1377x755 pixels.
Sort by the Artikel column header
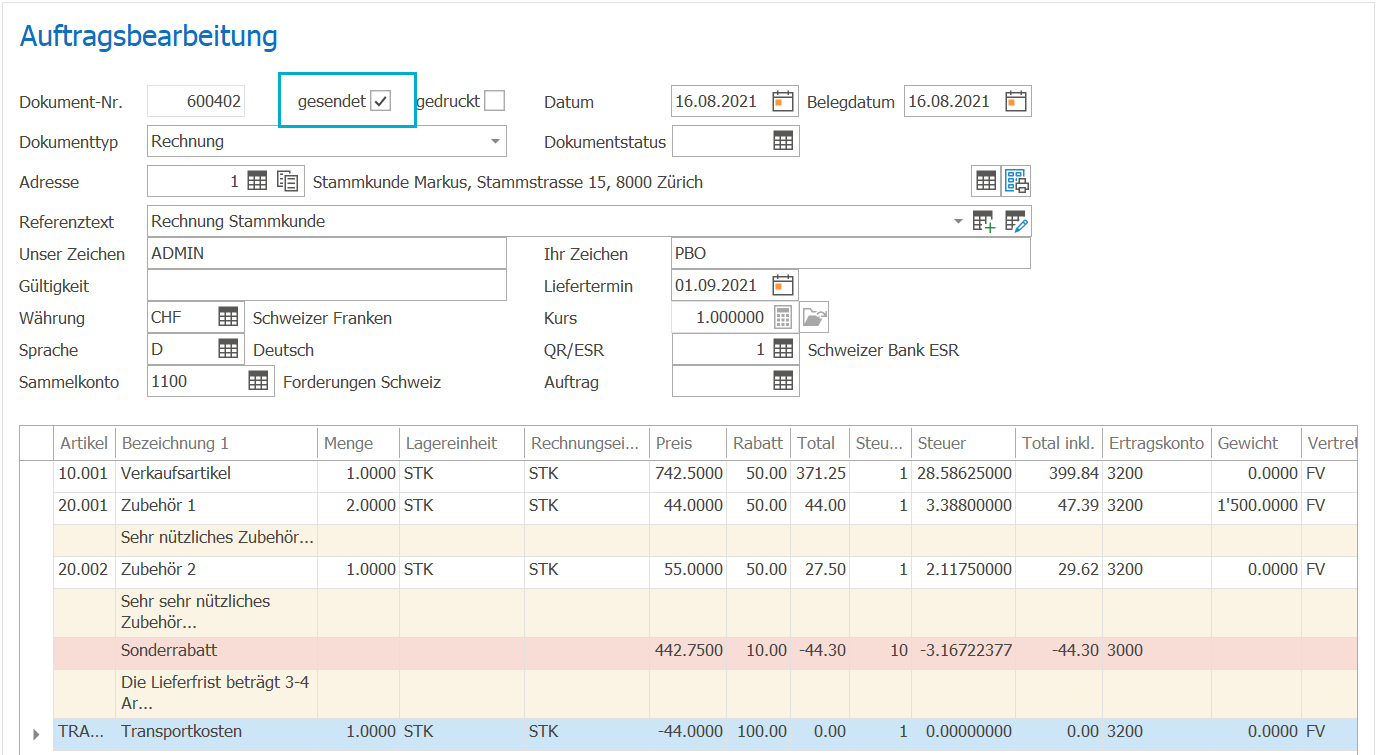tap(84, 443)
